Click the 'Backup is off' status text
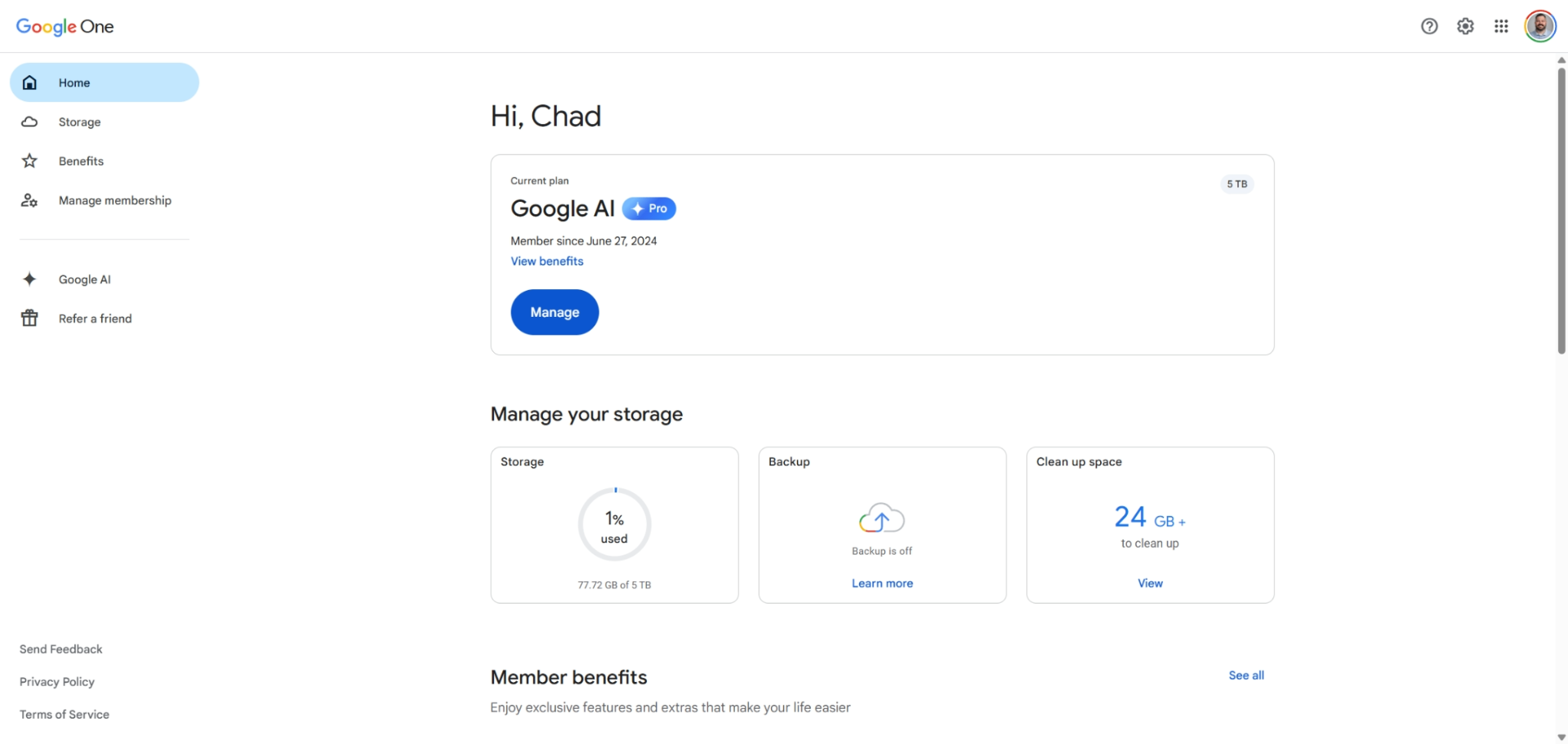This screenshot has width=1568, height=744. coord(882,551)
